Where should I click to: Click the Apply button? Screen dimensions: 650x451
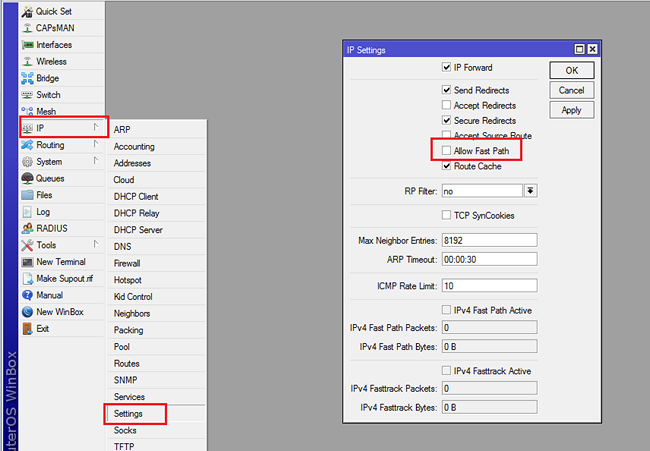(x=572, y=110)
